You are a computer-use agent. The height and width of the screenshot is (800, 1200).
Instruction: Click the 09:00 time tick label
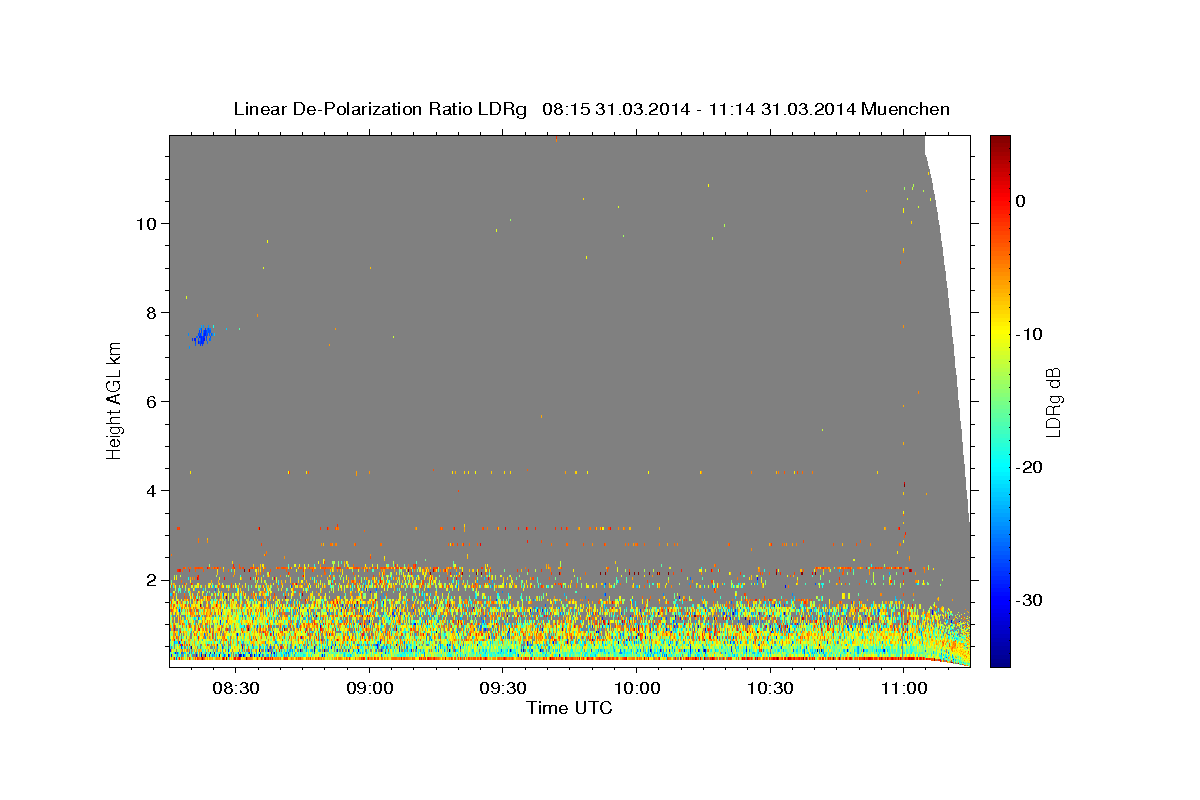tap(369, 689)
